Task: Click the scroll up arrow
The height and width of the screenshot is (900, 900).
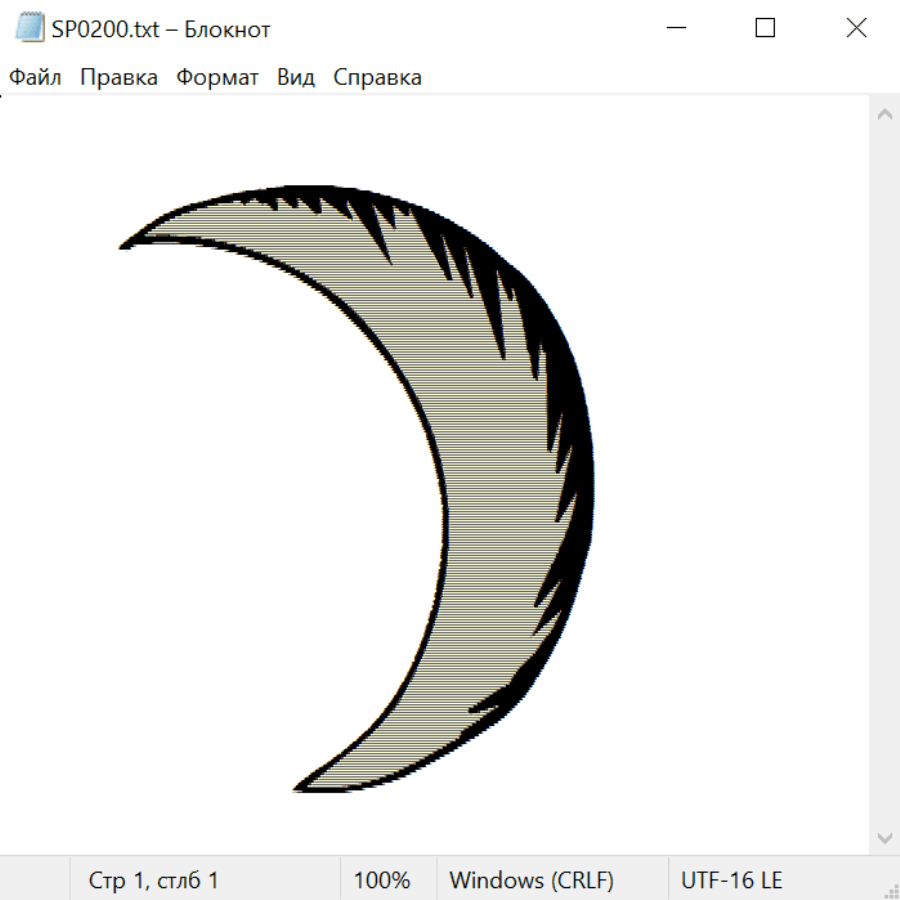Action: pyautogui.click(x=884, y=114)
